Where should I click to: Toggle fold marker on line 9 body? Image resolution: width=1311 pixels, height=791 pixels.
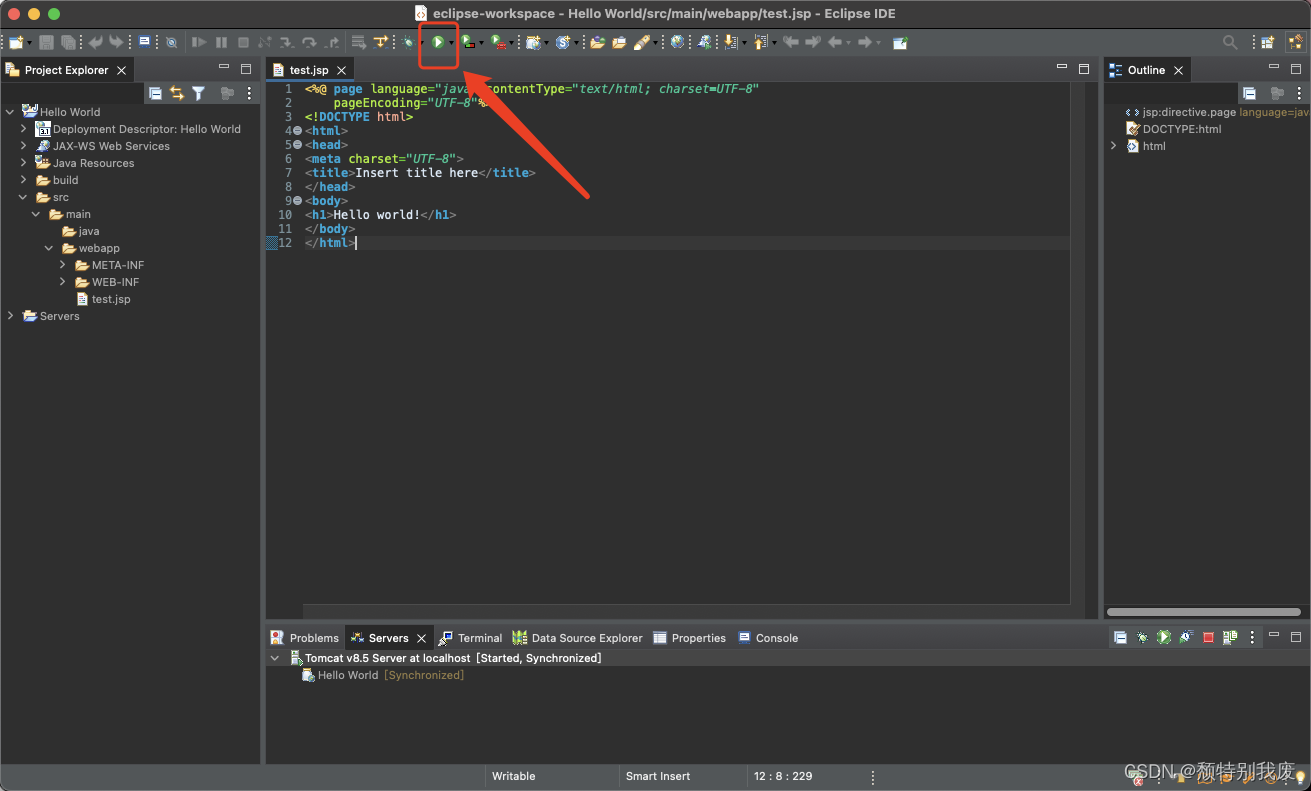click(x=297, y=201)
